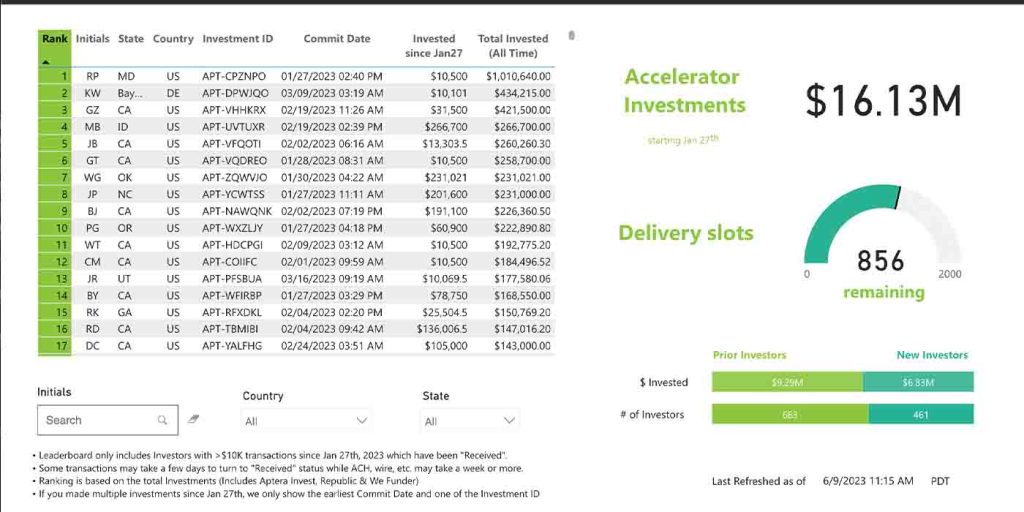1024x512 pixels.
Task: Sort table by Total Invested column header
Action: (x=513, y=45)
